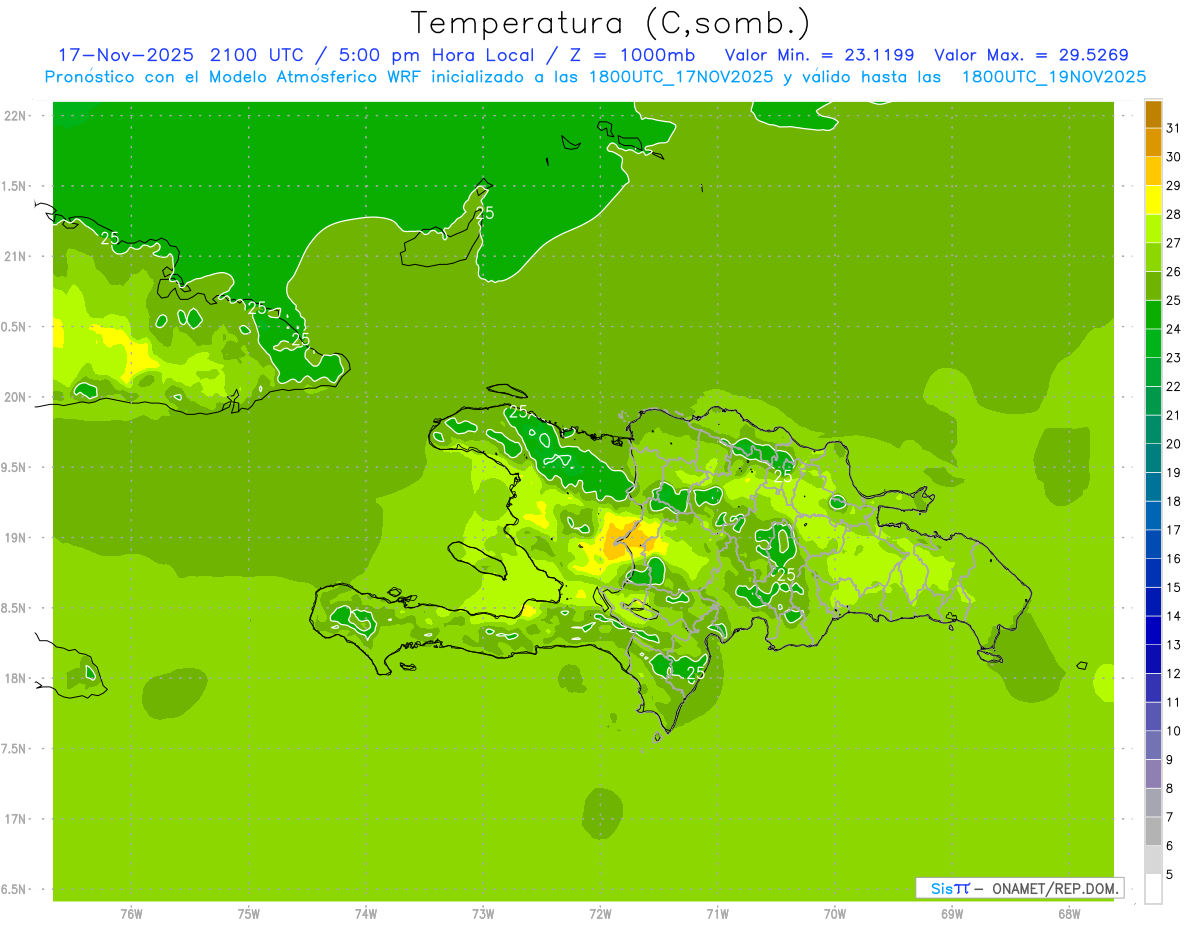
Task: Click the "8" label on the color scale
Action: click(1170, 789)
